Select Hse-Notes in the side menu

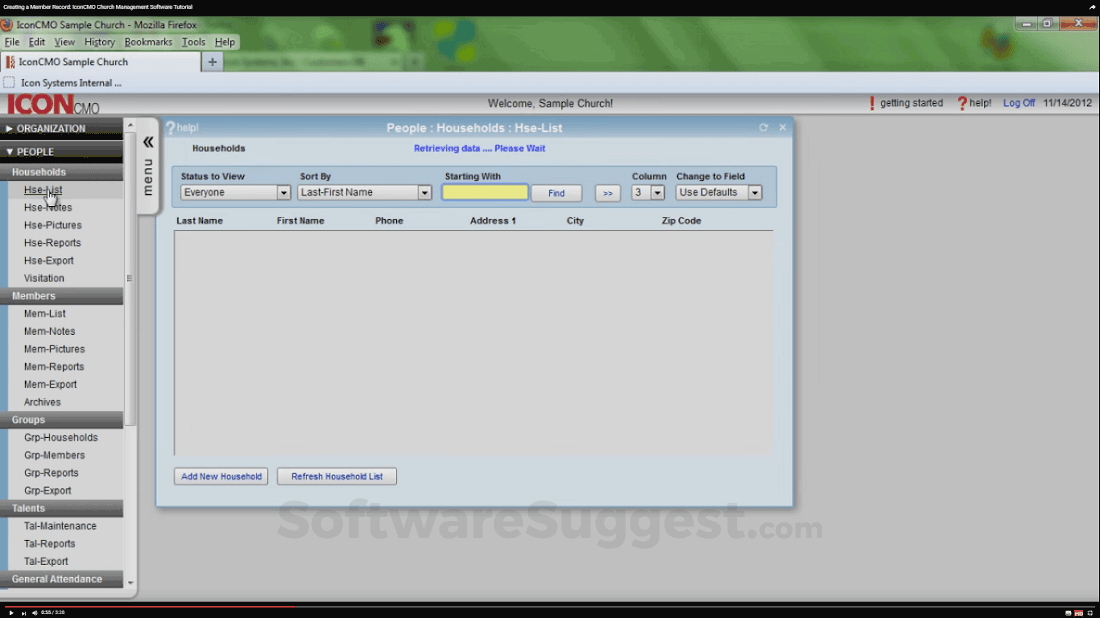tap(48, 208)
